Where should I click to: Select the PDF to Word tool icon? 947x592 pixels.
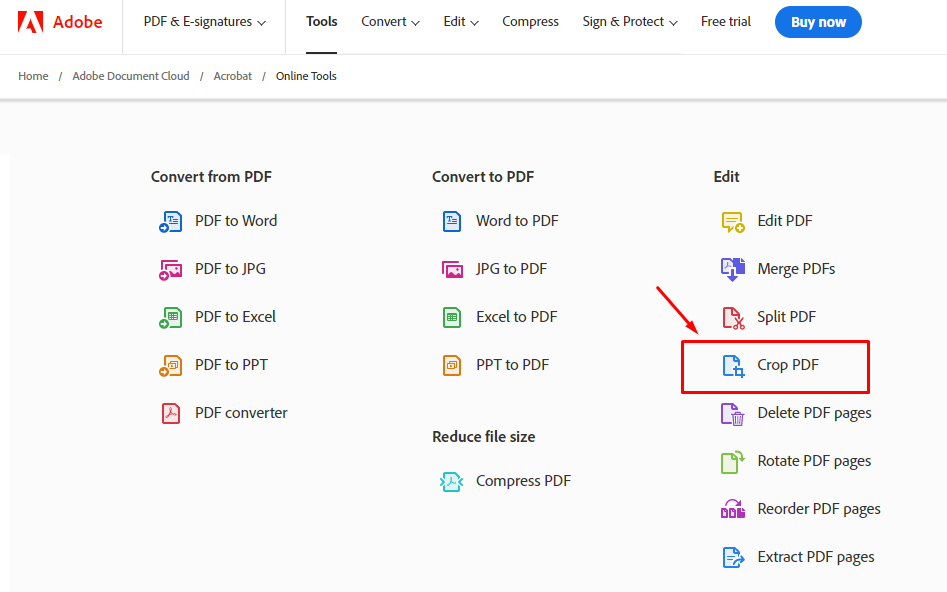171,220
